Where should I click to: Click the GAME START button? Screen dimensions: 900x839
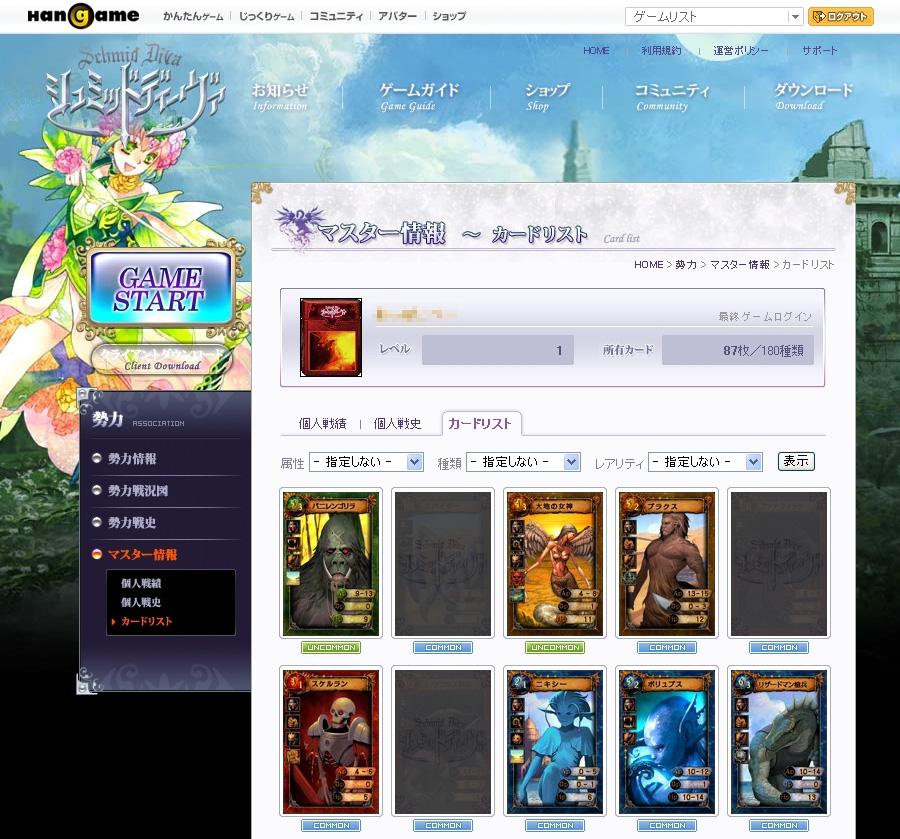point(161,288)
